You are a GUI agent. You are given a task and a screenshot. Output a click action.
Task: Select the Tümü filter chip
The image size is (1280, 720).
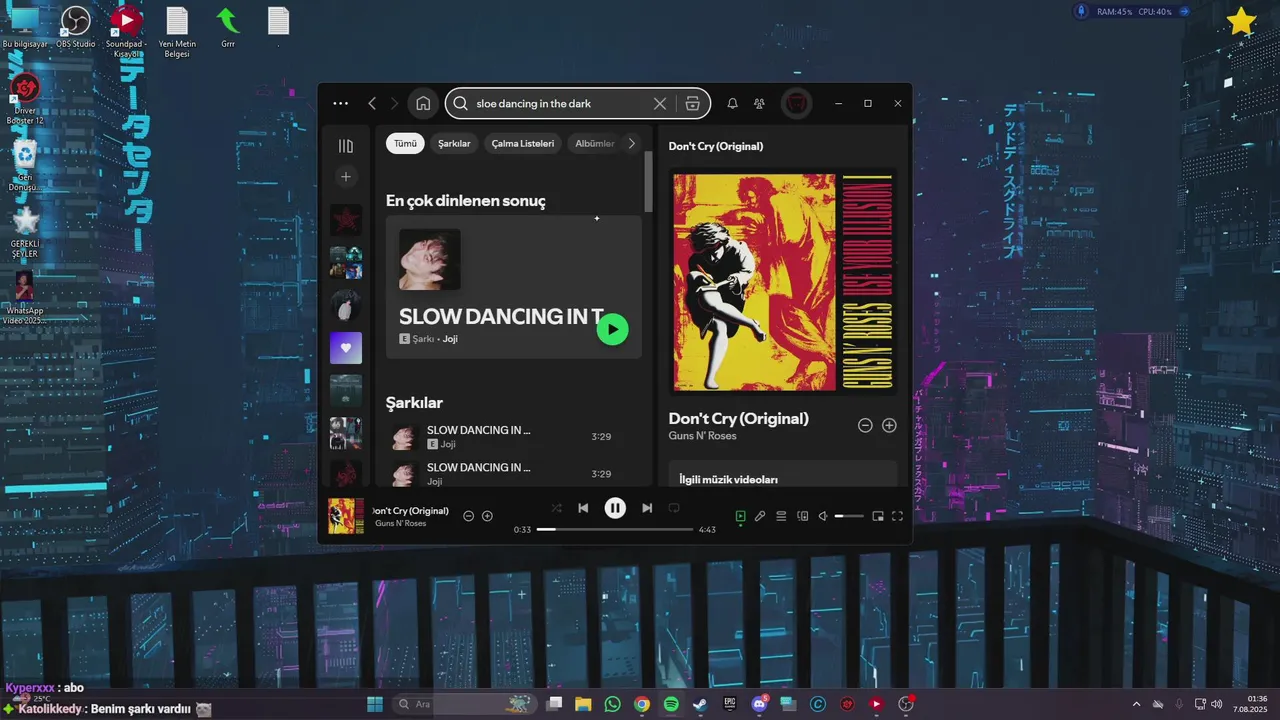[405, 143]
